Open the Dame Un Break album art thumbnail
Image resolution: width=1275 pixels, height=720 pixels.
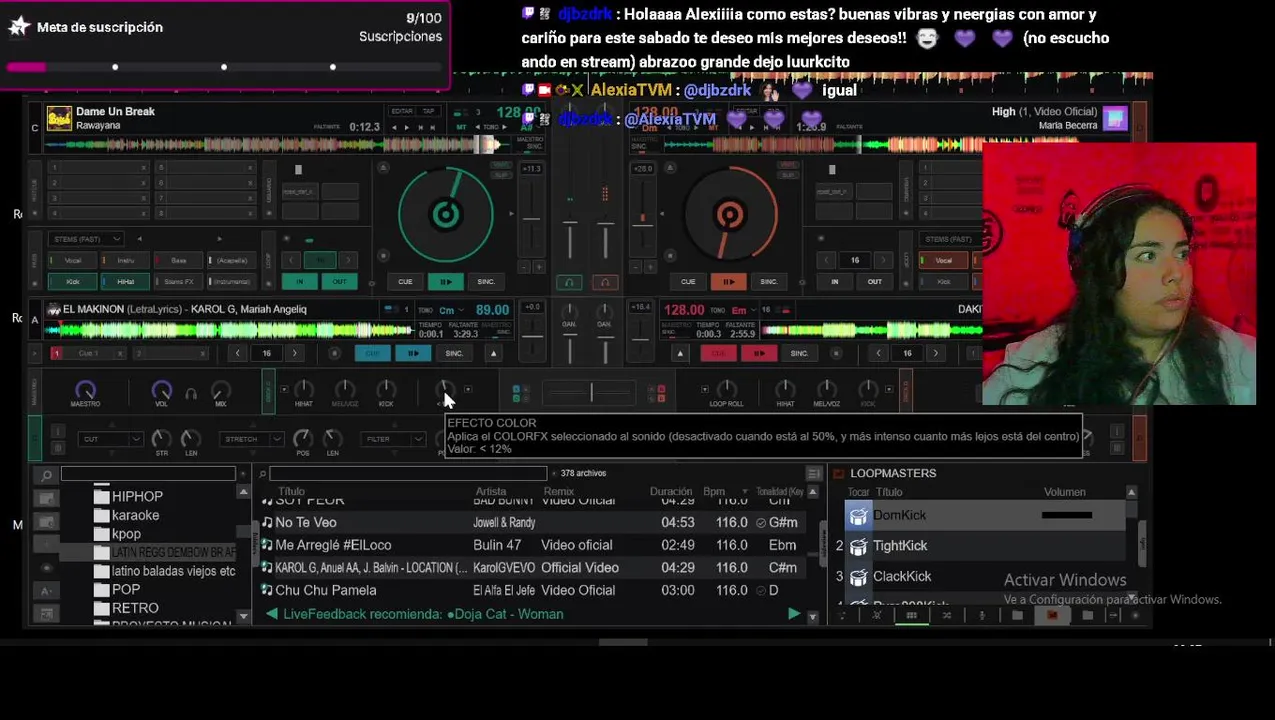[x=59, y=118]
